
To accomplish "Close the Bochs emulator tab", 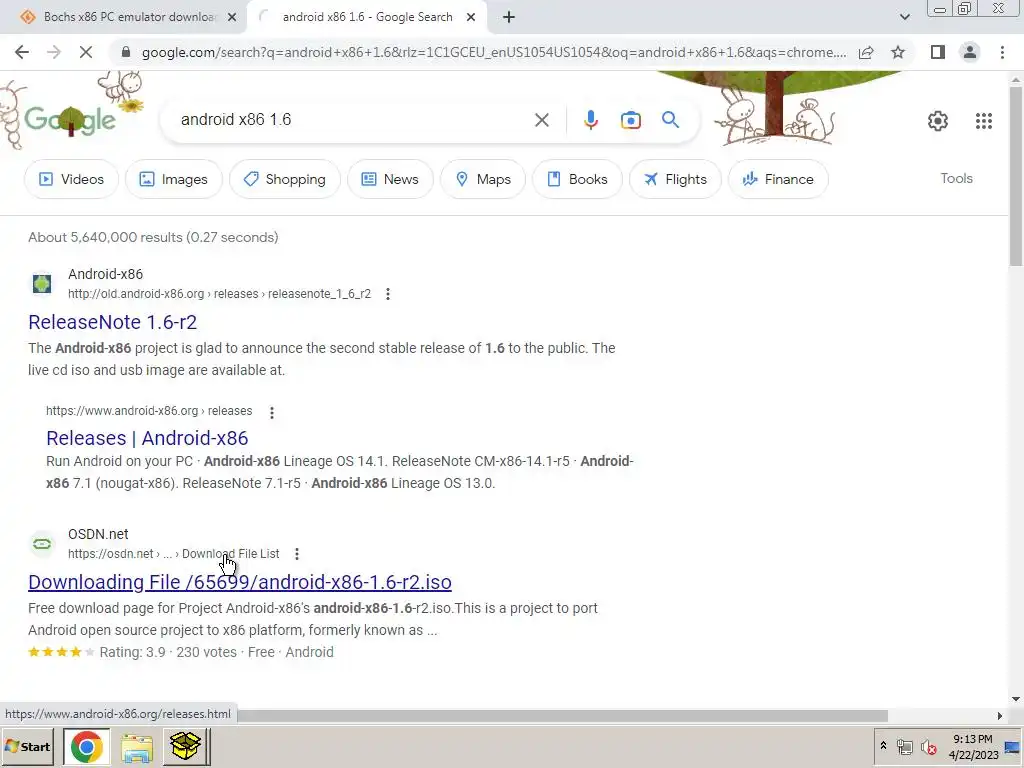I will click(231, 17).
